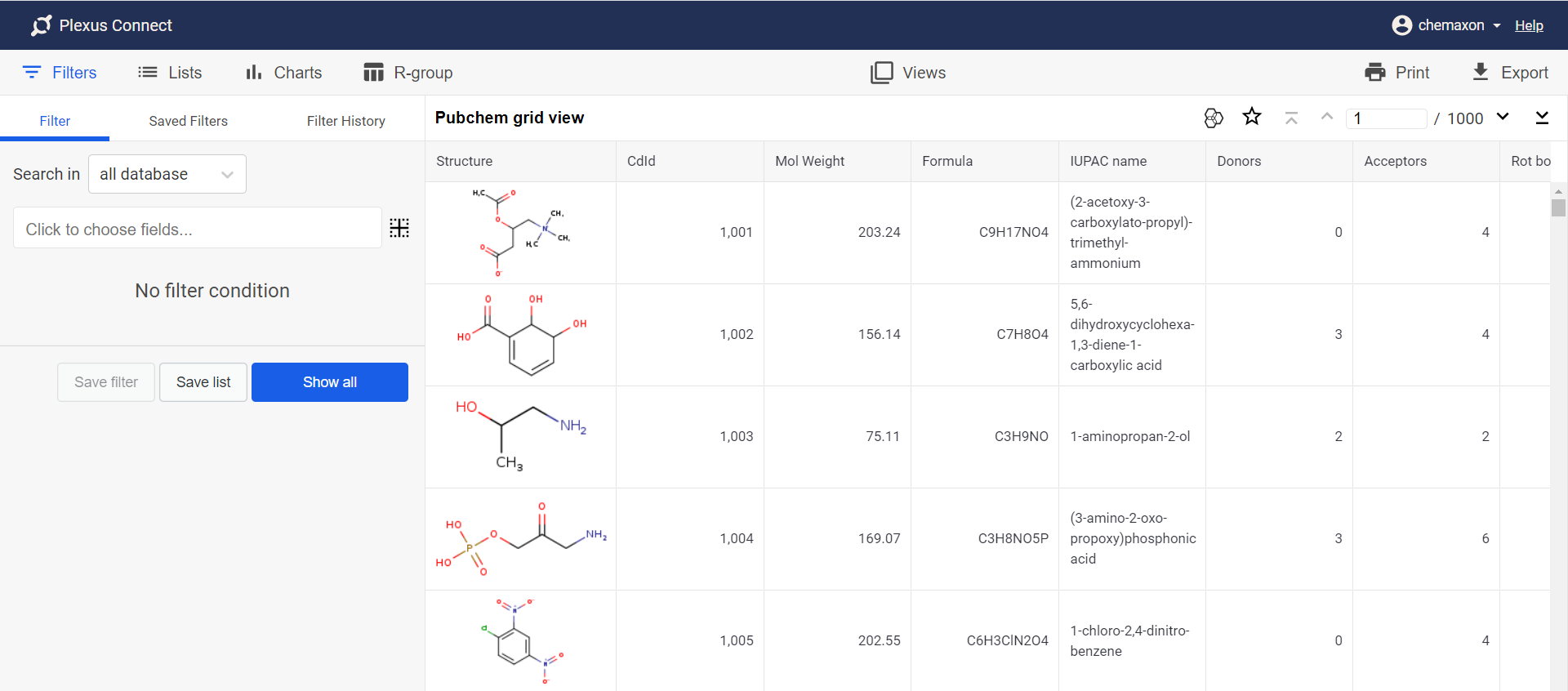Click the star favorite icon
This screenshot has height=691, width=1568.
tap(1251, 117)
